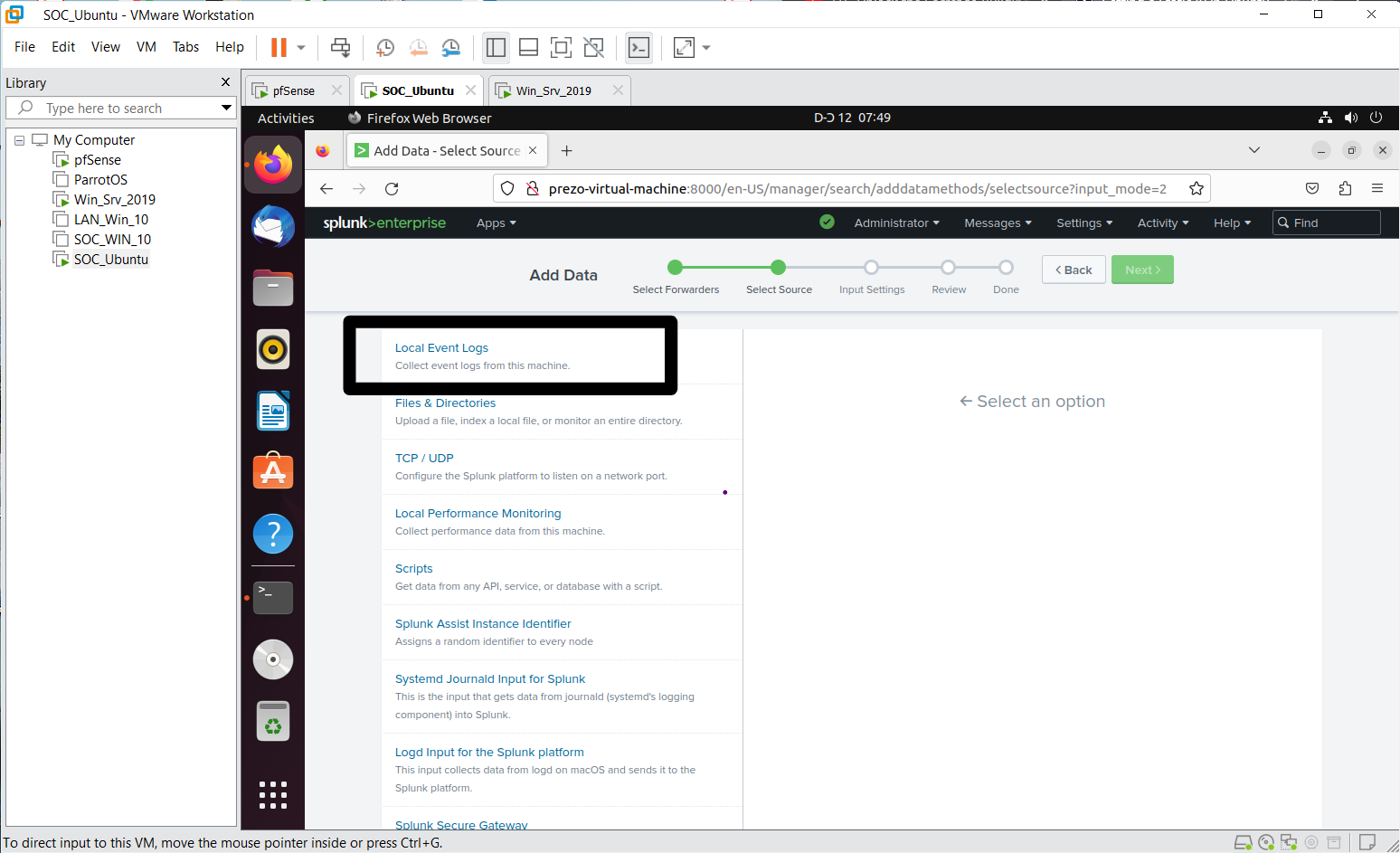
Task: Enter full screen mode icon
Action: 561,47
